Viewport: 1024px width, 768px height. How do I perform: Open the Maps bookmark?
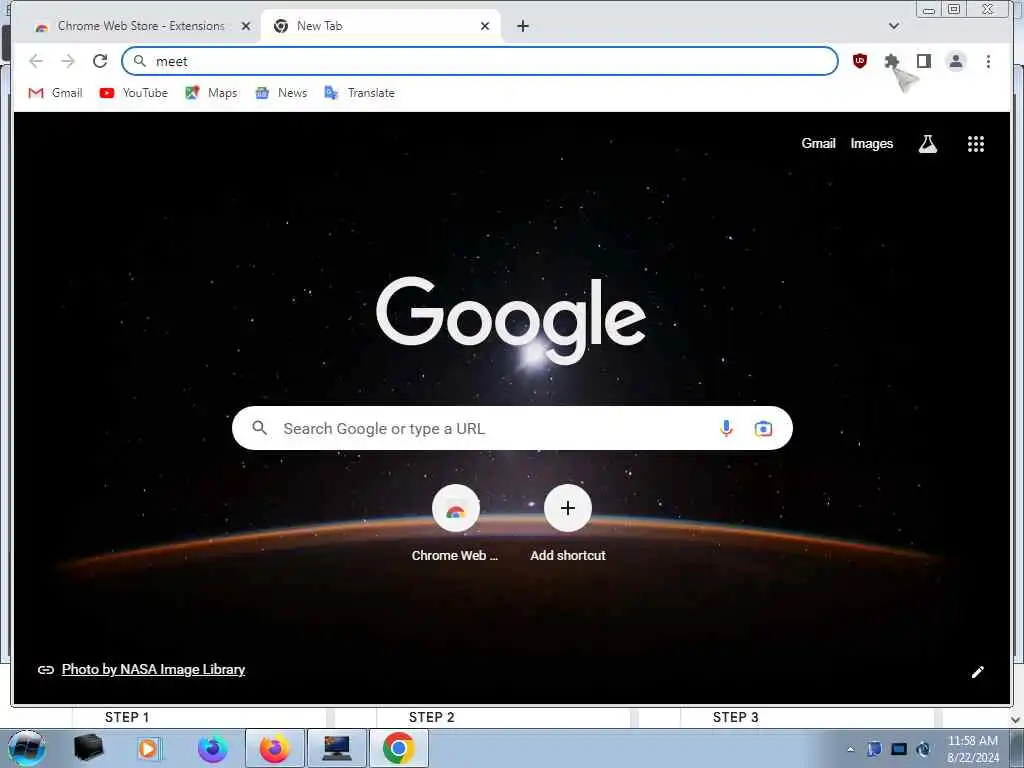click(x=211, y=93)
